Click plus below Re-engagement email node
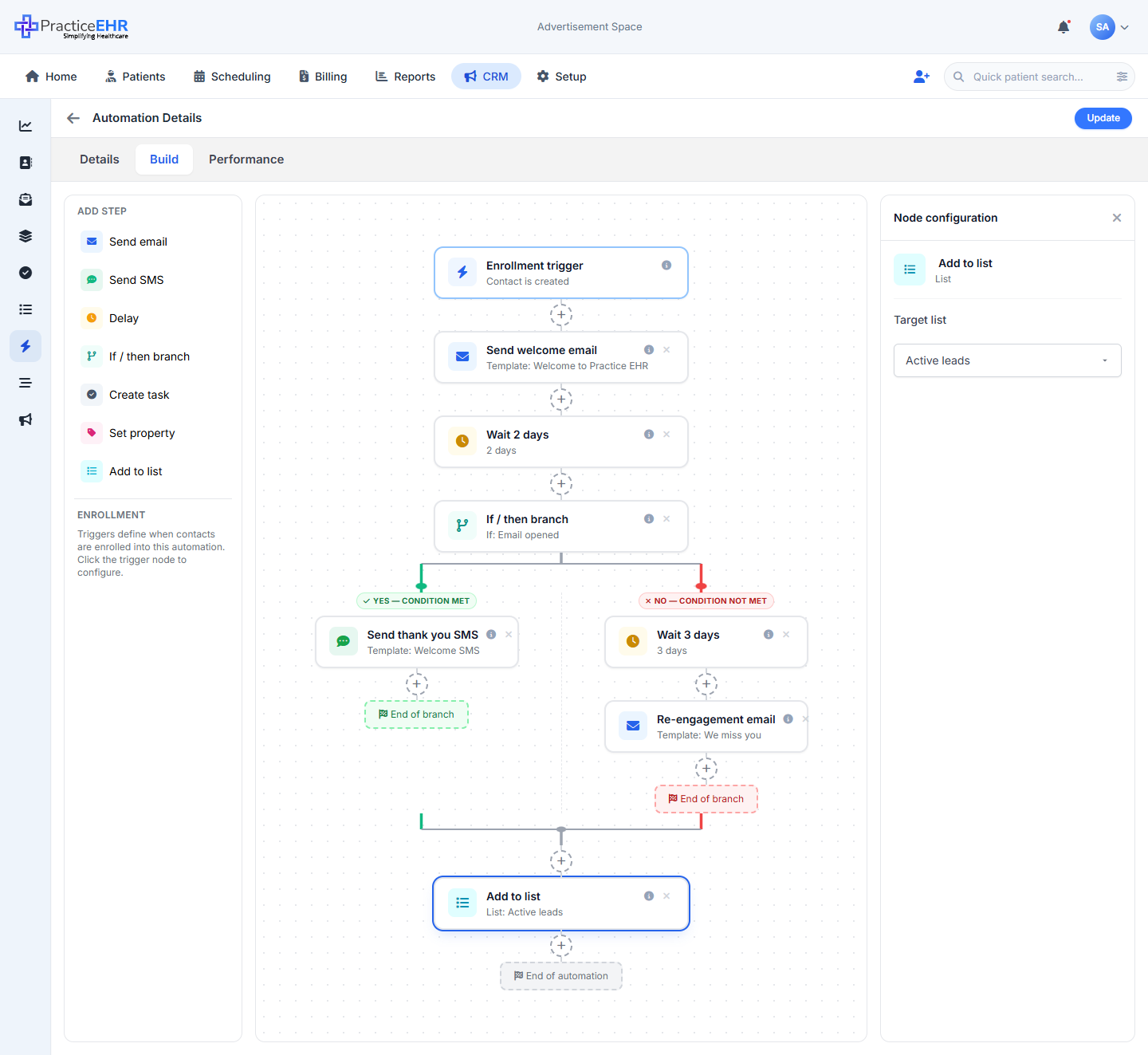 706,769
